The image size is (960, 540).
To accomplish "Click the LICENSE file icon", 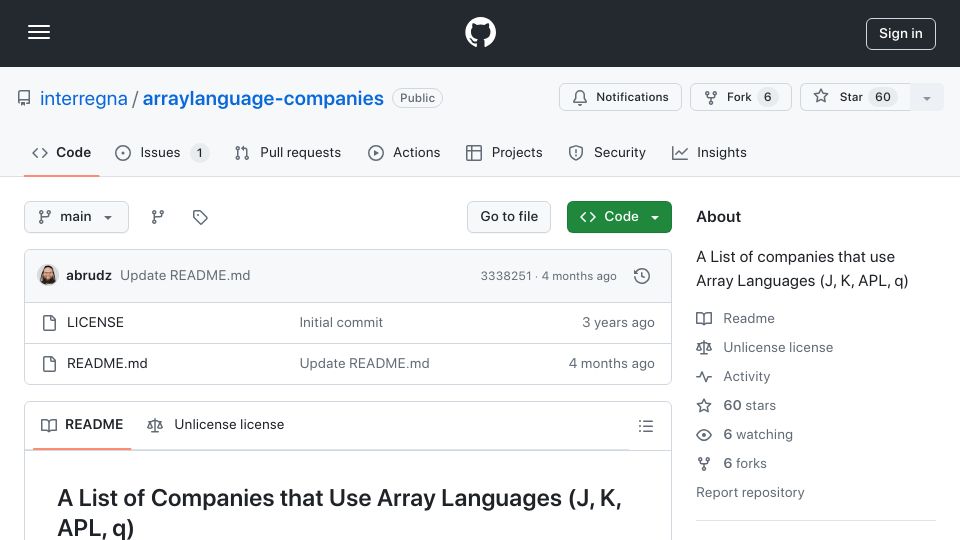I will coord(50,323).
